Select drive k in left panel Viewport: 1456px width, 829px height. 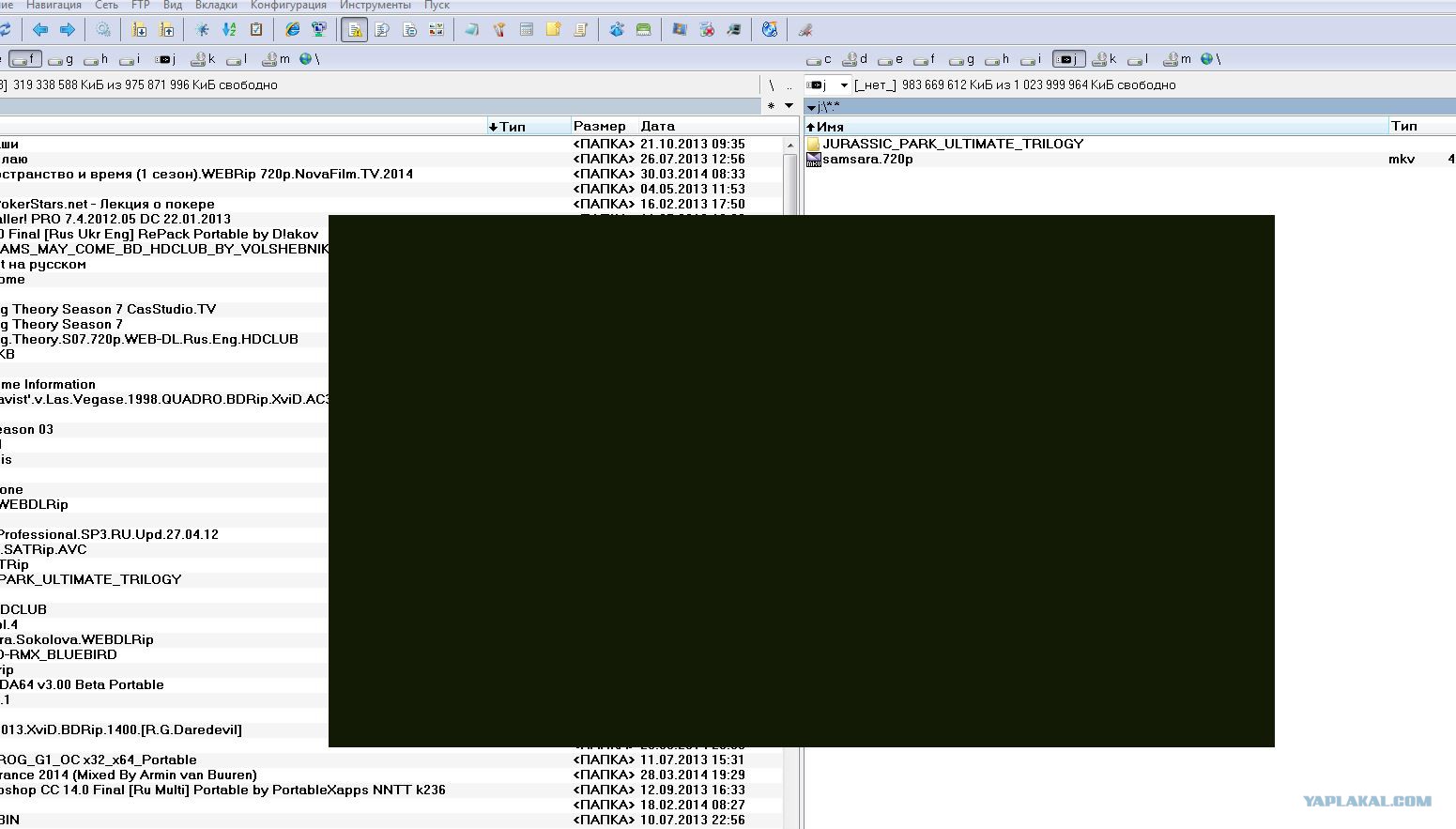pos(203,59)
